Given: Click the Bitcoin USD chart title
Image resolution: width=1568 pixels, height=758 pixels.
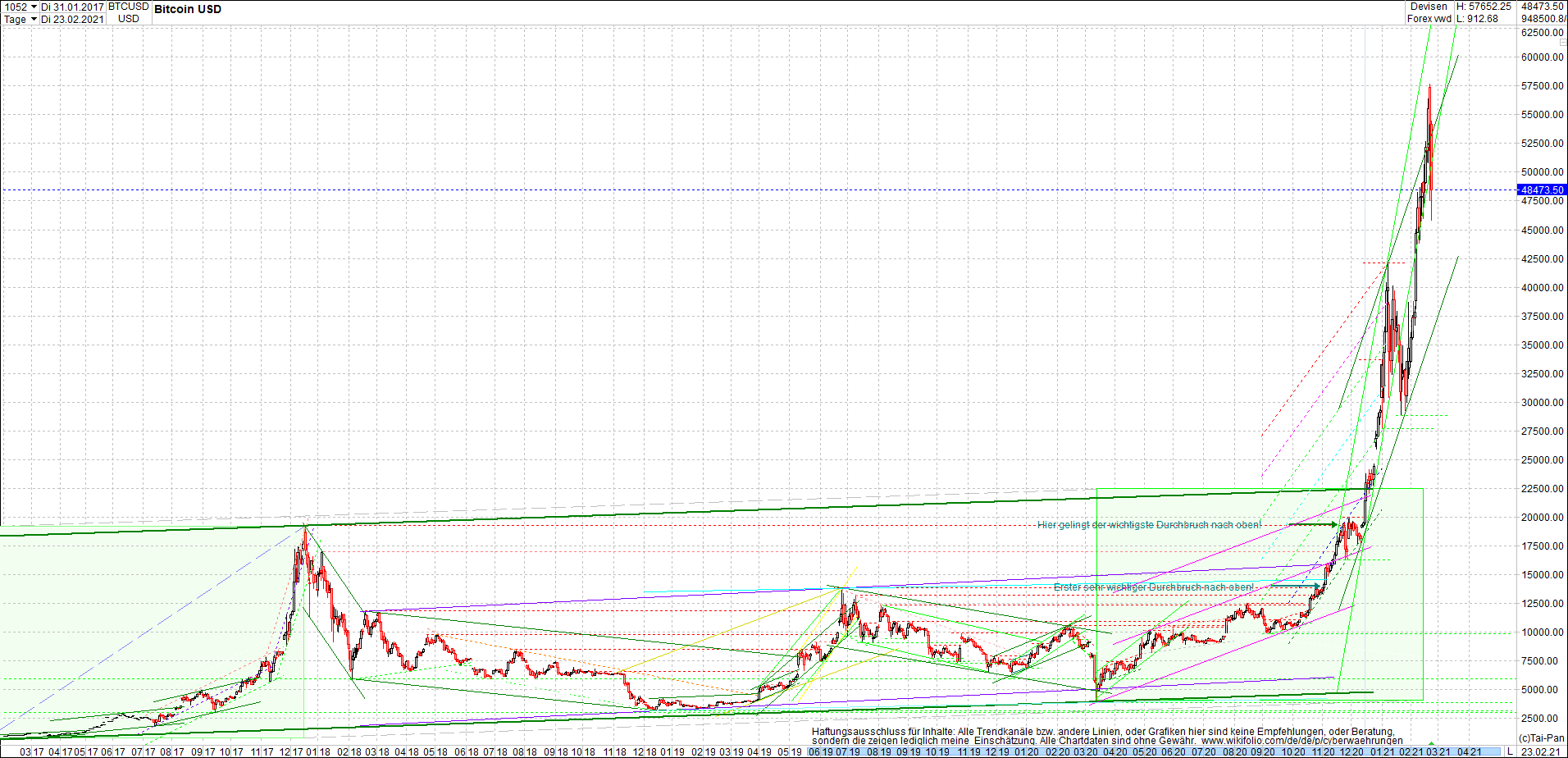Looking at the screenshot, I should point(188,9).
